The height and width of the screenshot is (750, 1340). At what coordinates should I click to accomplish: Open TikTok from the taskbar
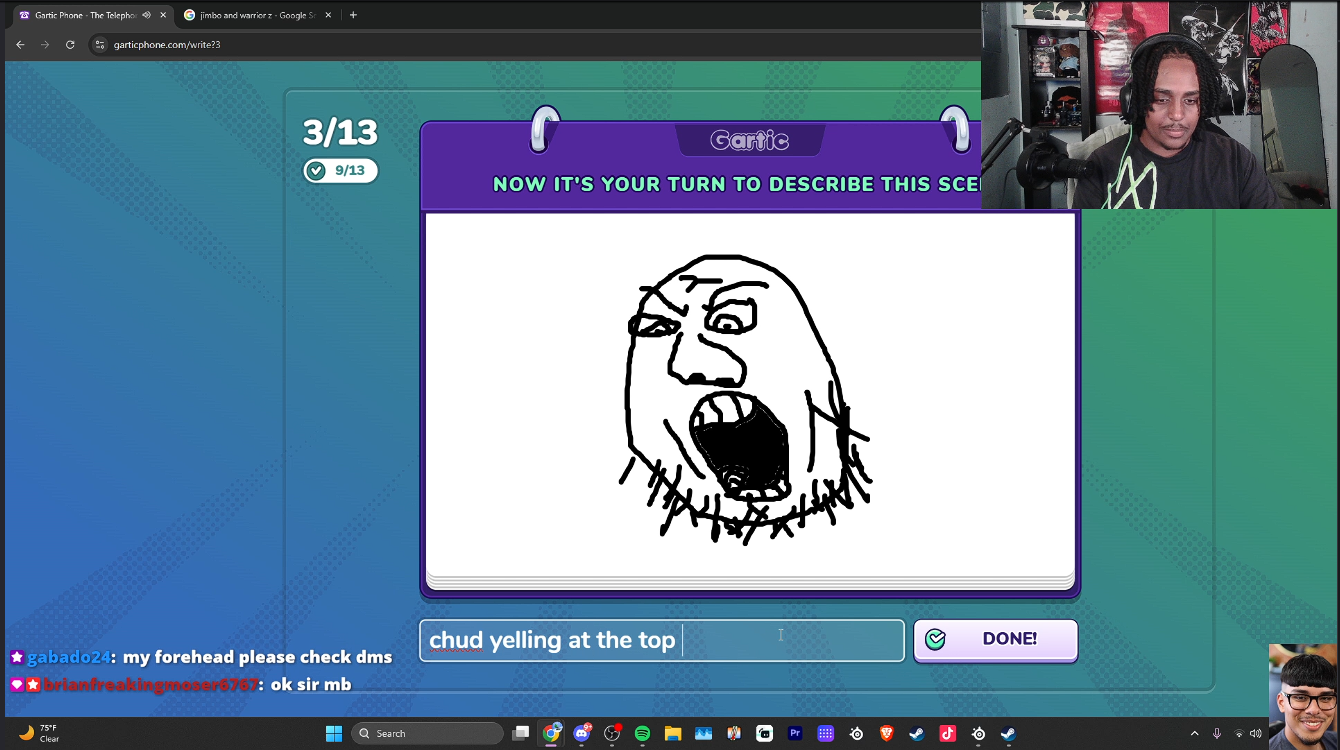pyautogui.click(x=947, y=733)
